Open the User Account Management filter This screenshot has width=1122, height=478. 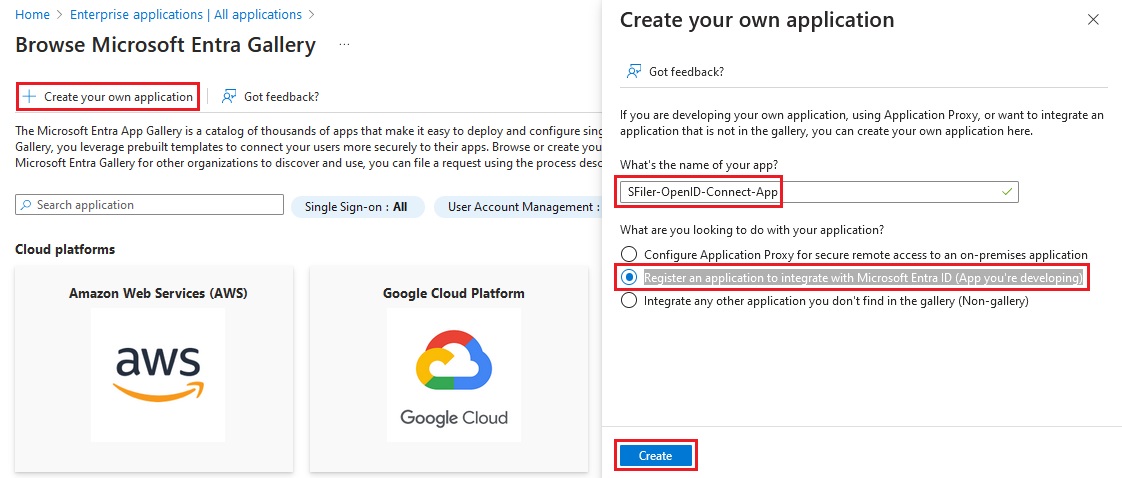519,207
